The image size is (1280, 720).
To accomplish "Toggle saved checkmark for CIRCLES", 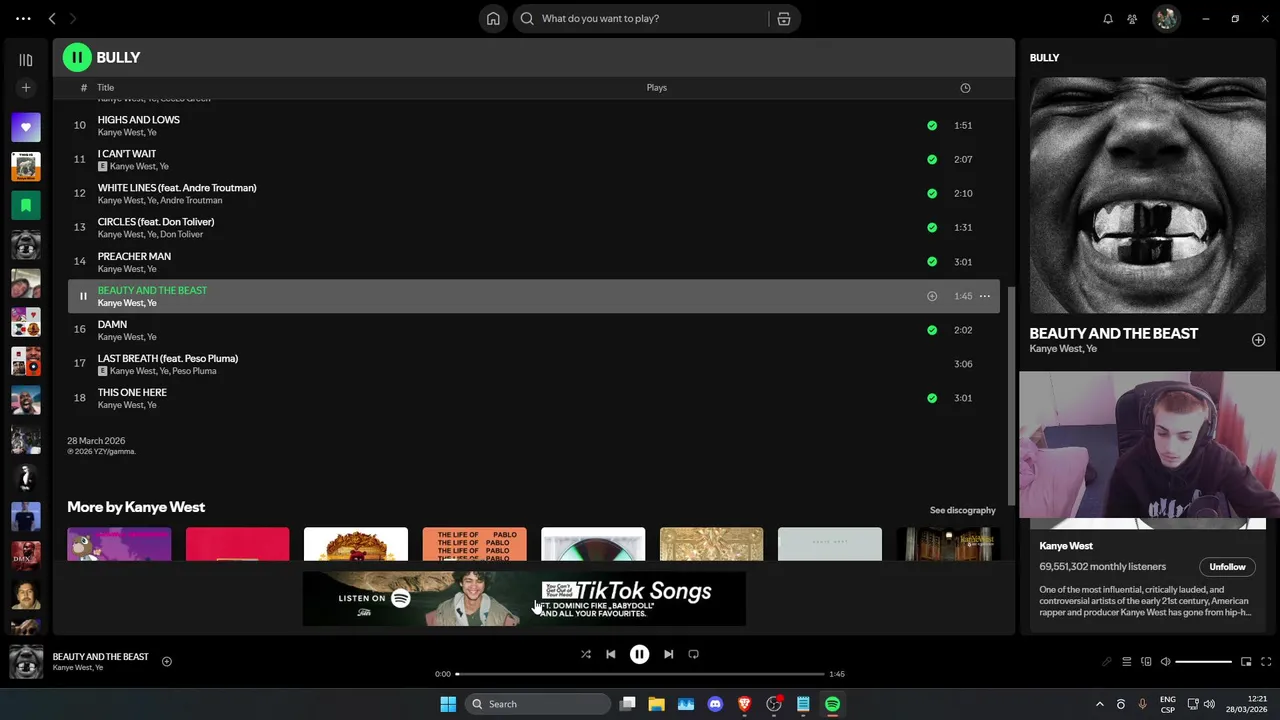I will pyautogui.click(x=932, y=227).
